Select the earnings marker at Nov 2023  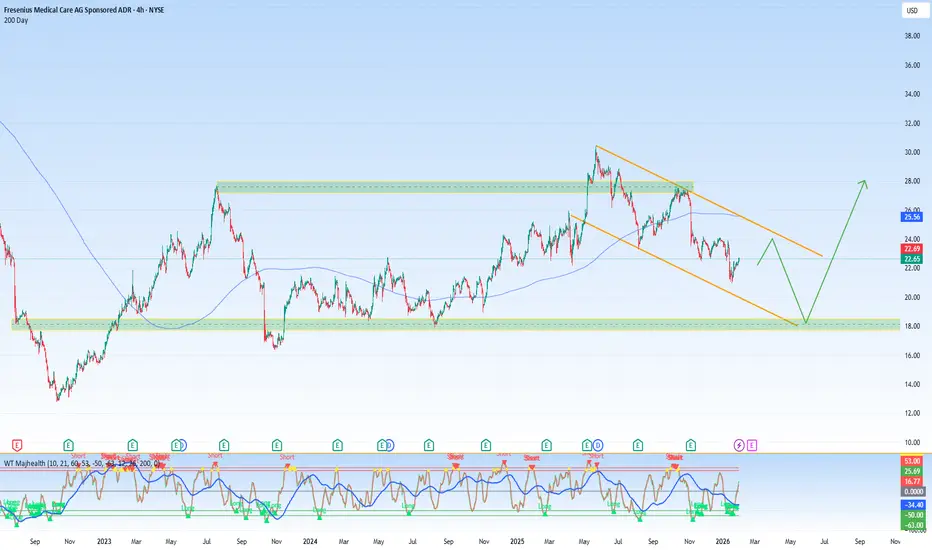(277, 445)
